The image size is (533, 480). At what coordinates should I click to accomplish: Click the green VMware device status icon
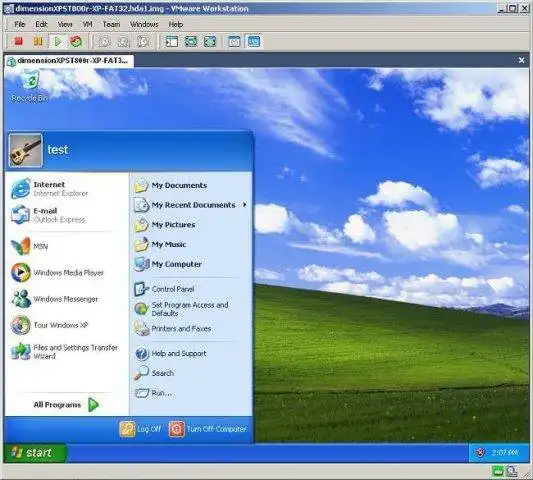click(498, 472)
